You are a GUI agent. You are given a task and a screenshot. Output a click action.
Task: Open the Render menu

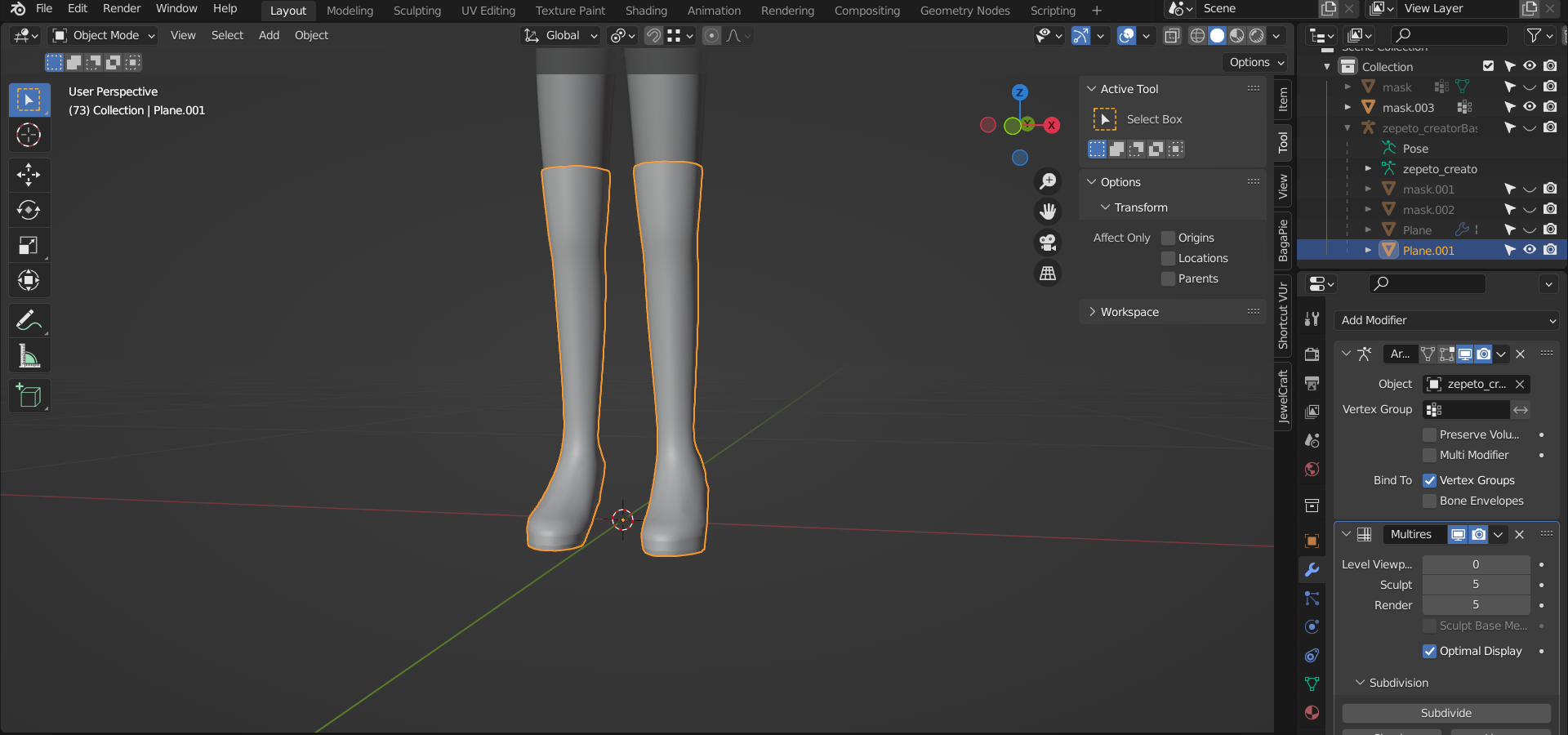point(122,8)
